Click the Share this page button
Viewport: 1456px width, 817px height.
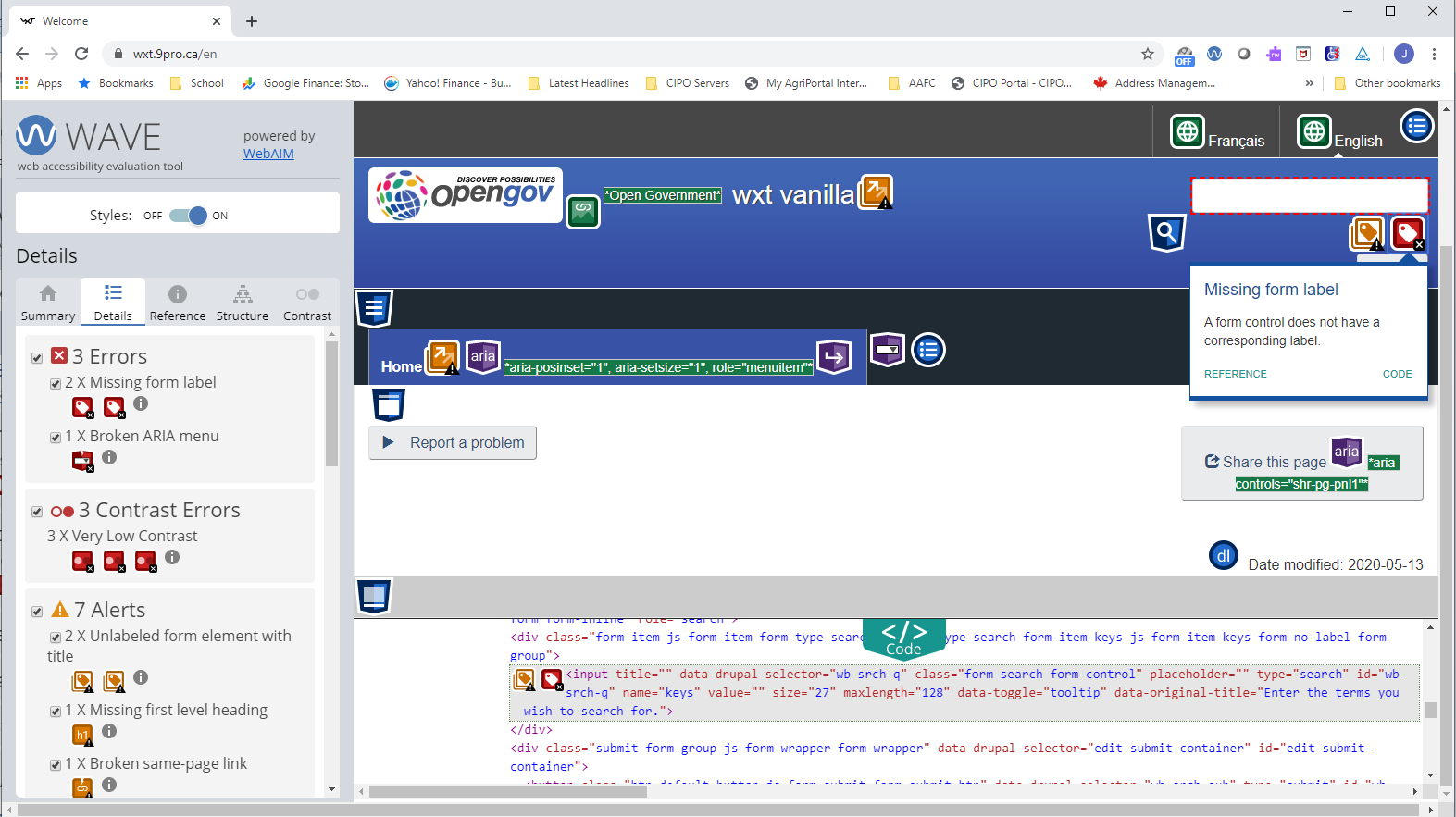pos(1302,463)
